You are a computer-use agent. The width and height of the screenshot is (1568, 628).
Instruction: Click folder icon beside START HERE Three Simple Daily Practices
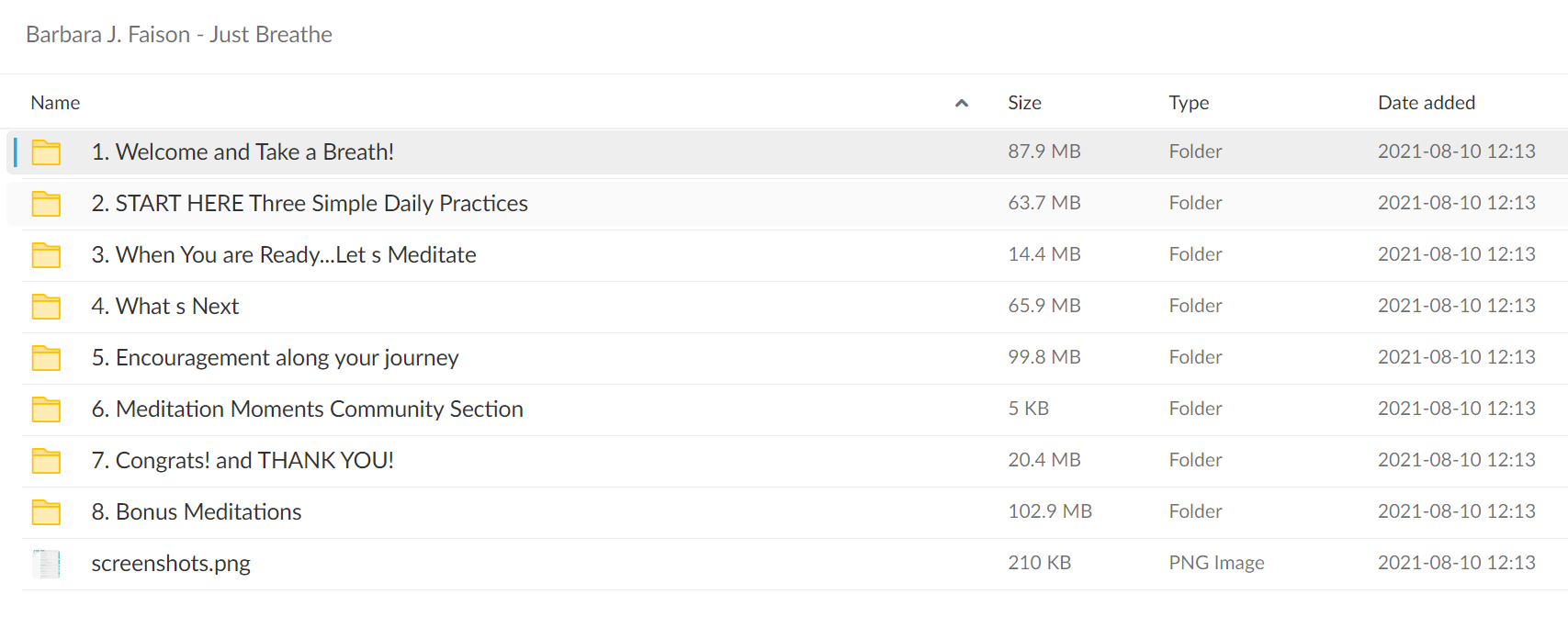pyautogui.click(x=46, y=204)
